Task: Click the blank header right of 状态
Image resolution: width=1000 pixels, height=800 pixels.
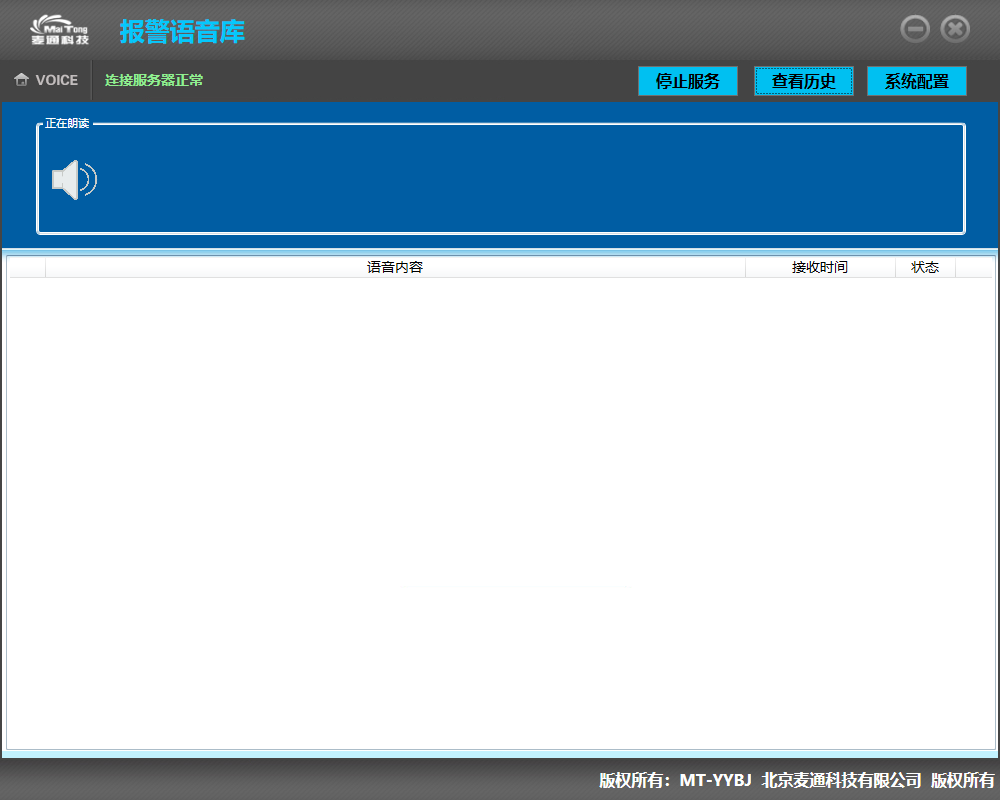Action: coord(973,267)
